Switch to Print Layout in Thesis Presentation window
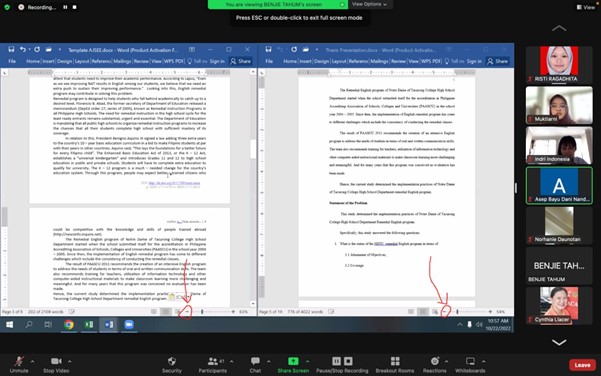Viewport: 601px width, 376px height. [423, 312]
